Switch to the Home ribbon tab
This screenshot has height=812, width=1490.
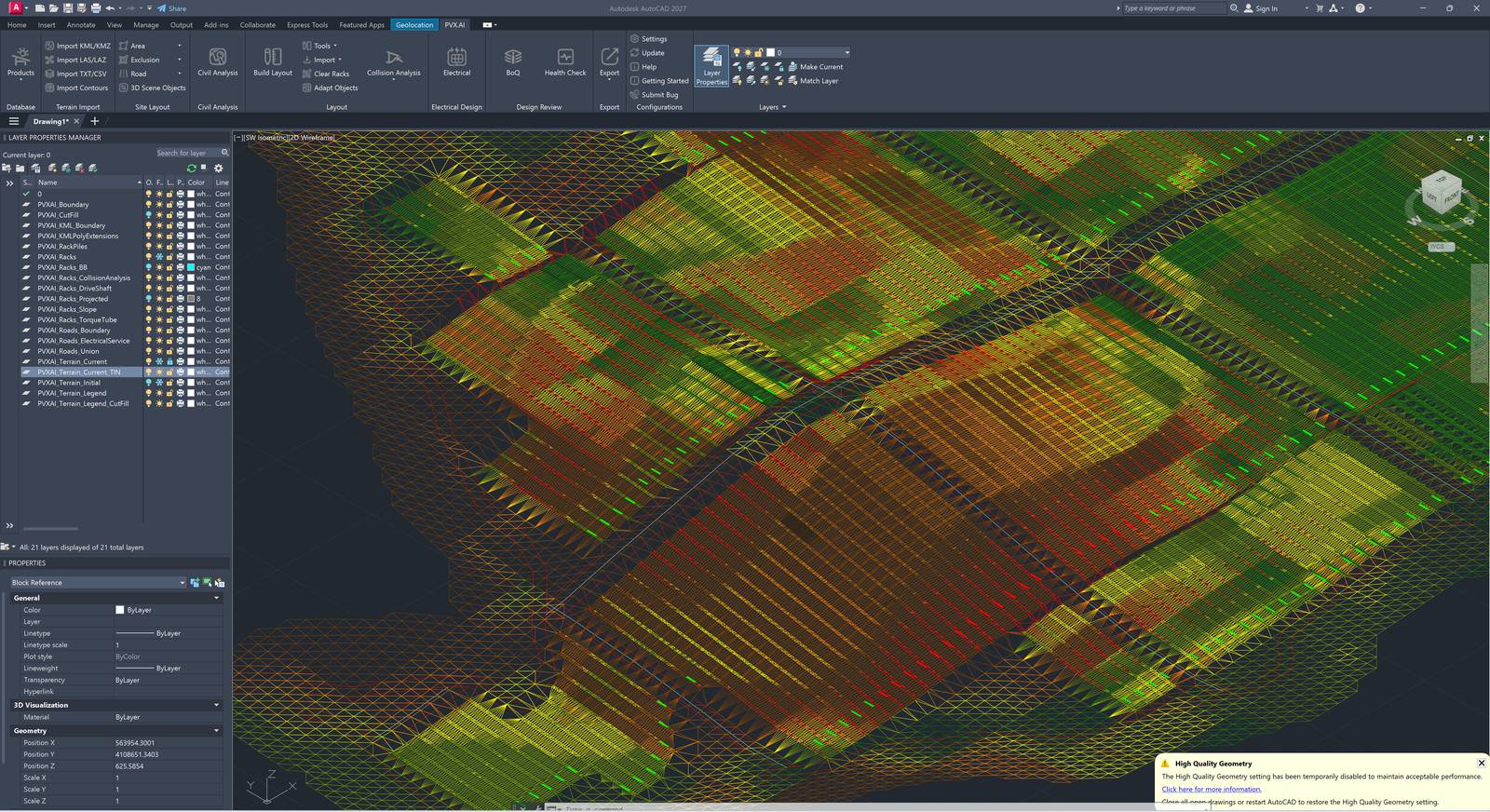click(x=17, y=25)
